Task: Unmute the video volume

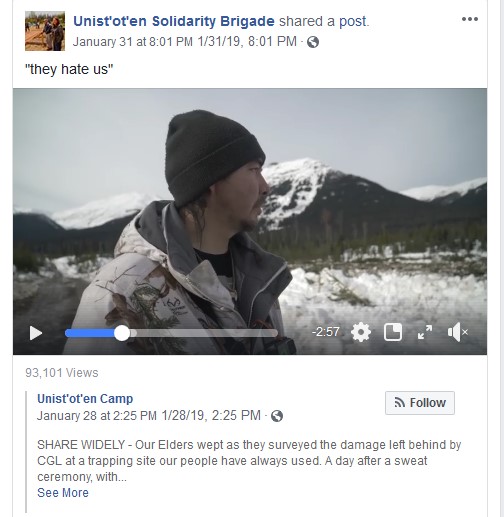Action: [457, 332]
